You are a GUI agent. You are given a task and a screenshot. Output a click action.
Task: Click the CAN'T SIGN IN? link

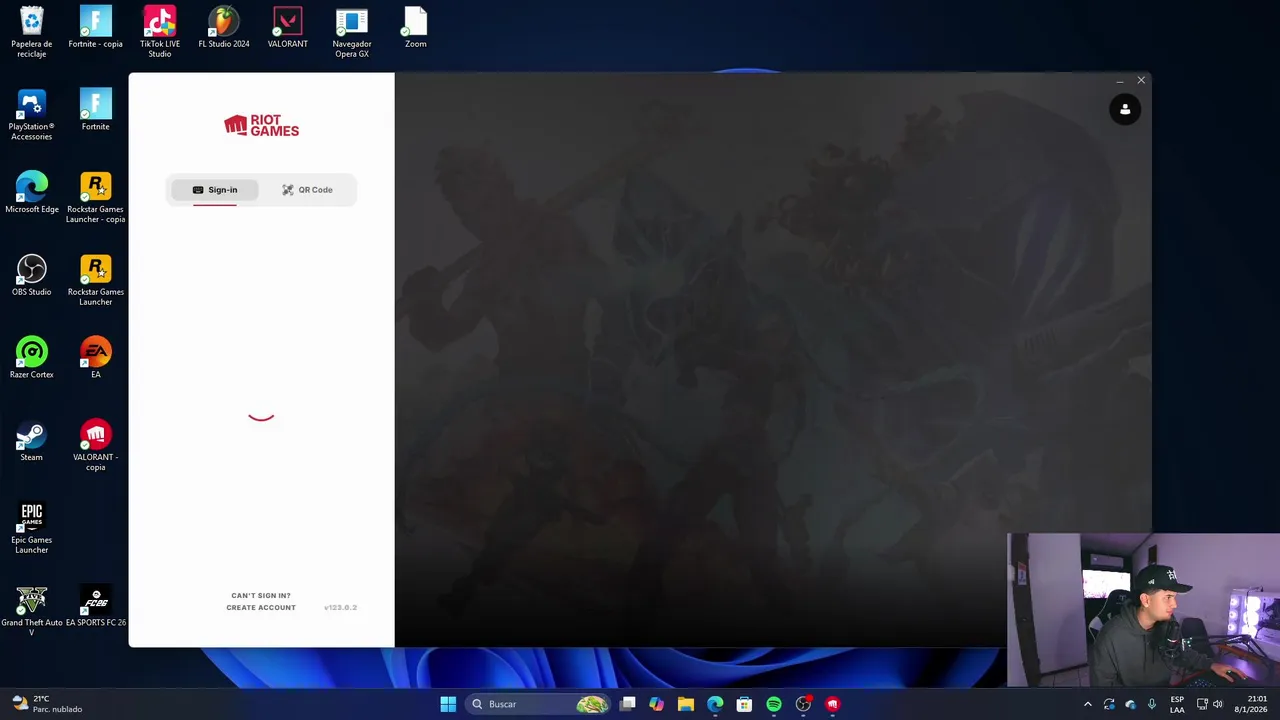pyautogui.click(x=261, y=595)
